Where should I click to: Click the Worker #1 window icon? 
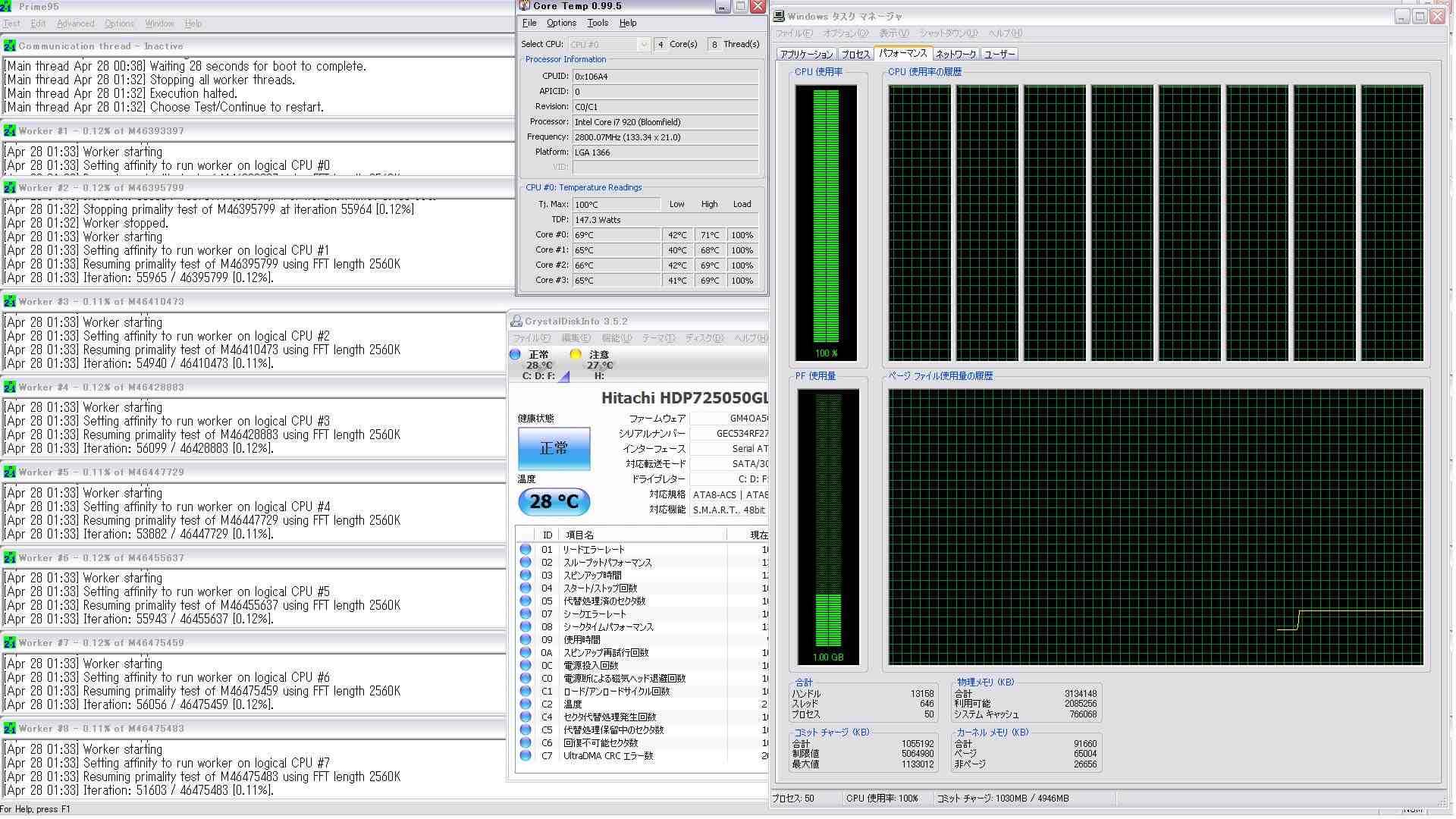9,130
